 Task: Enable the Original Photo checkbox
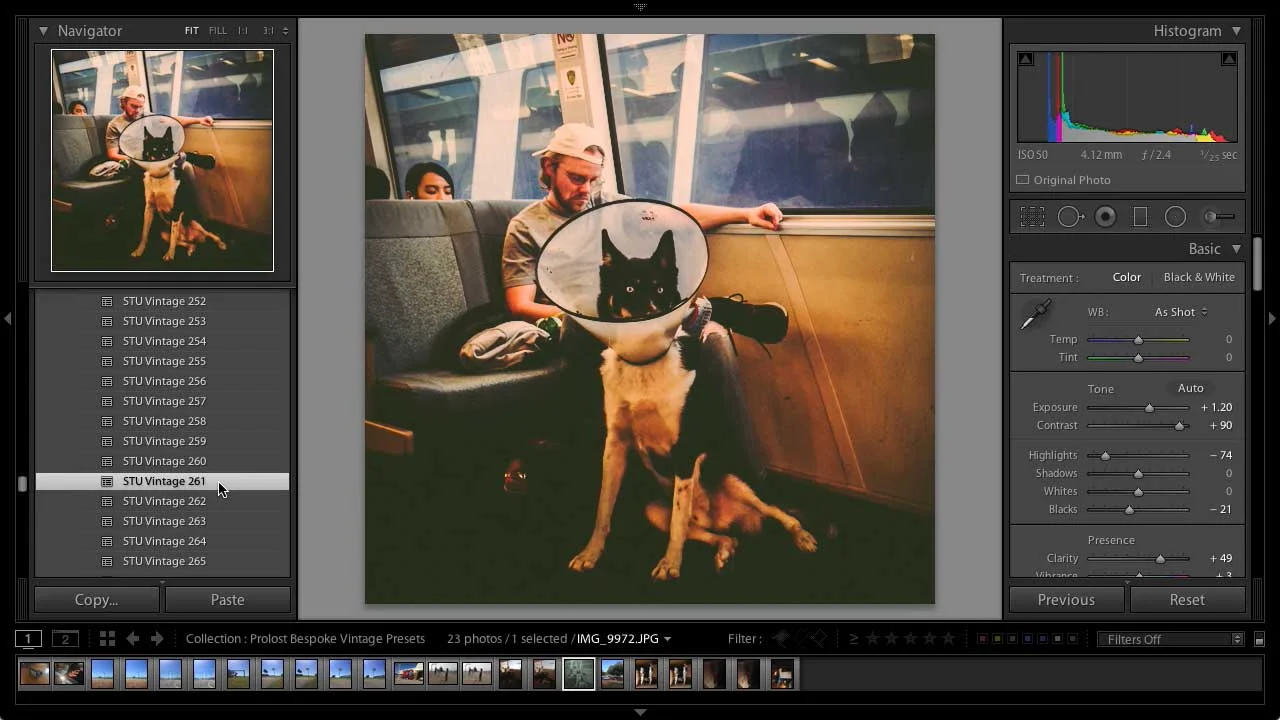coord(1022,180)
